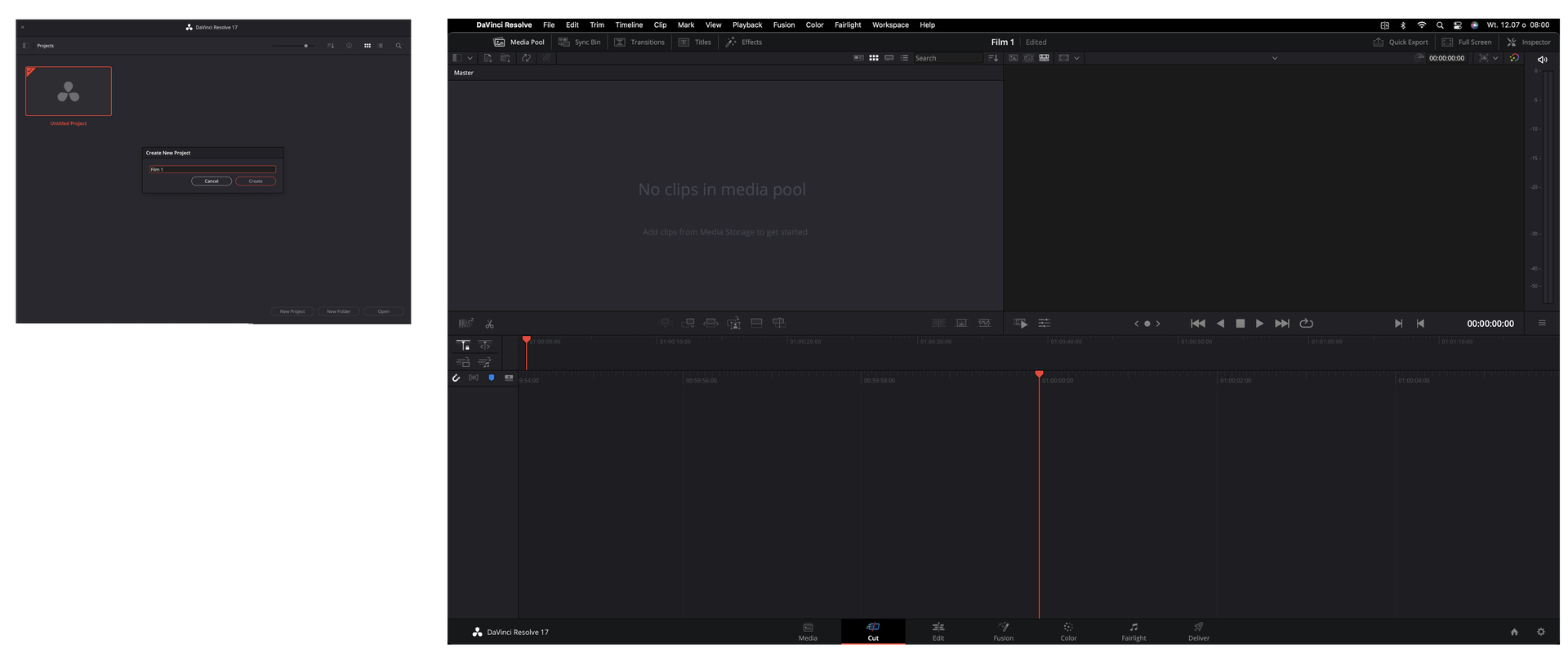Switch to the Deliver page tab
The image size is (1568, 662).
[1199, 632]
